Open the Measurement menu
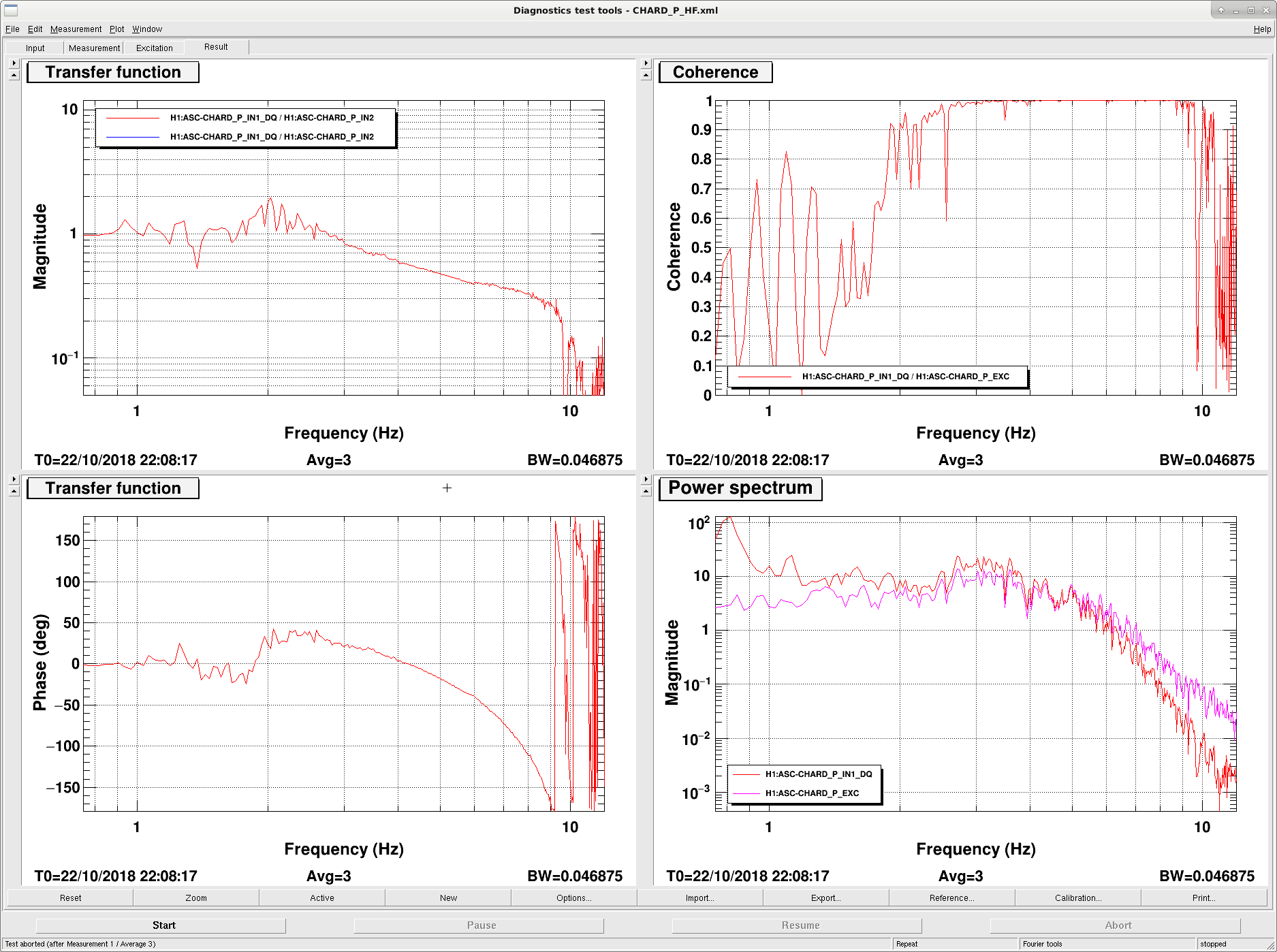Screen dimensions: 1277x952 pos(76,29)
